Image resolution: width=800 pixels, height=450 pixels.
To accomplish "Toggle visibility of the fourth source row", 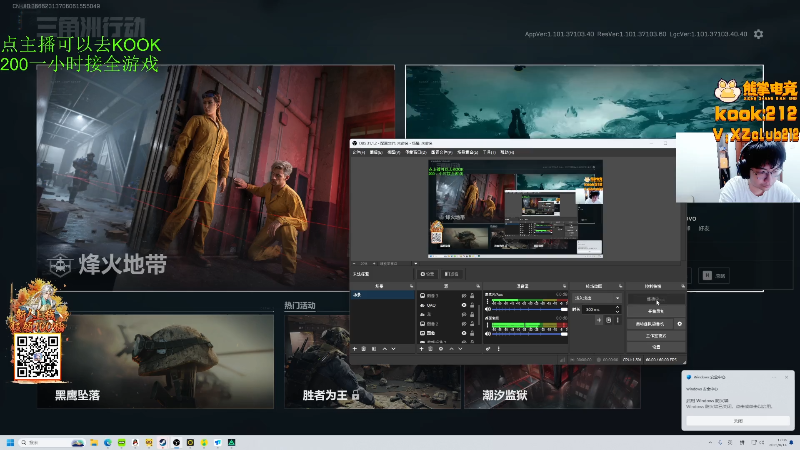I will 464,324.
